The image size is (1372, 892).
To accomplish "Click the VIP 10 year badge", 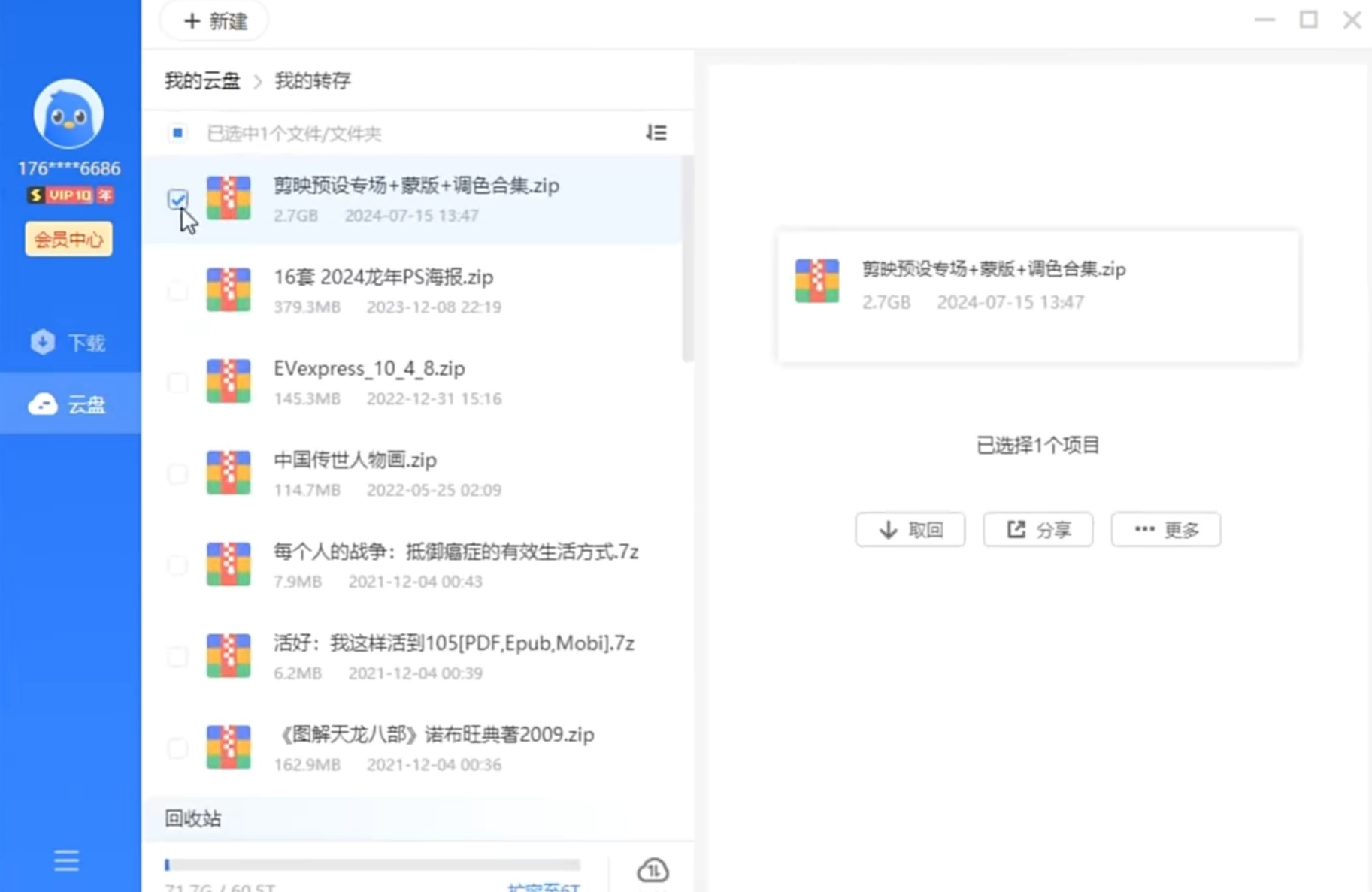I will (x=70, y=195).
